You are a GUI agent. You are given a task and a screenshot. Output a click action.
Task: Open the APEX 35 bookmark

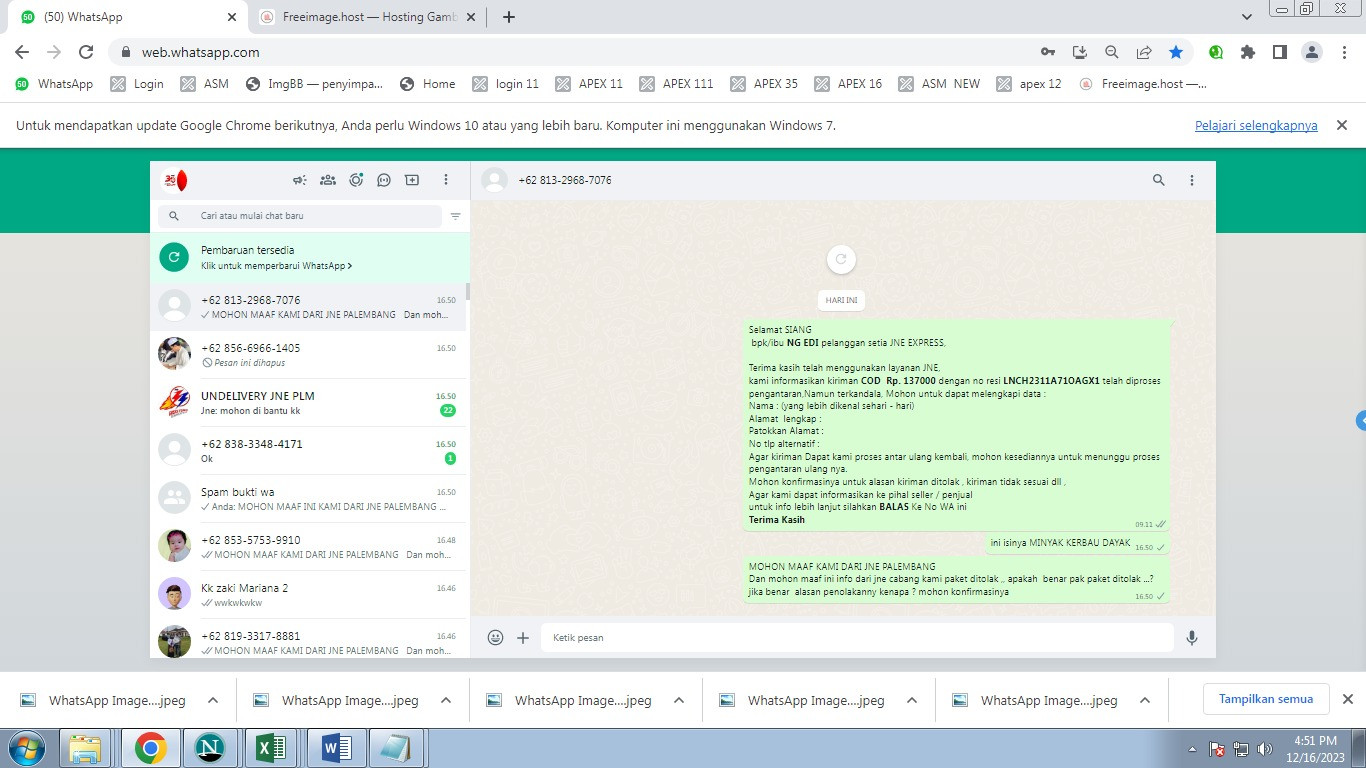point(765,84)
